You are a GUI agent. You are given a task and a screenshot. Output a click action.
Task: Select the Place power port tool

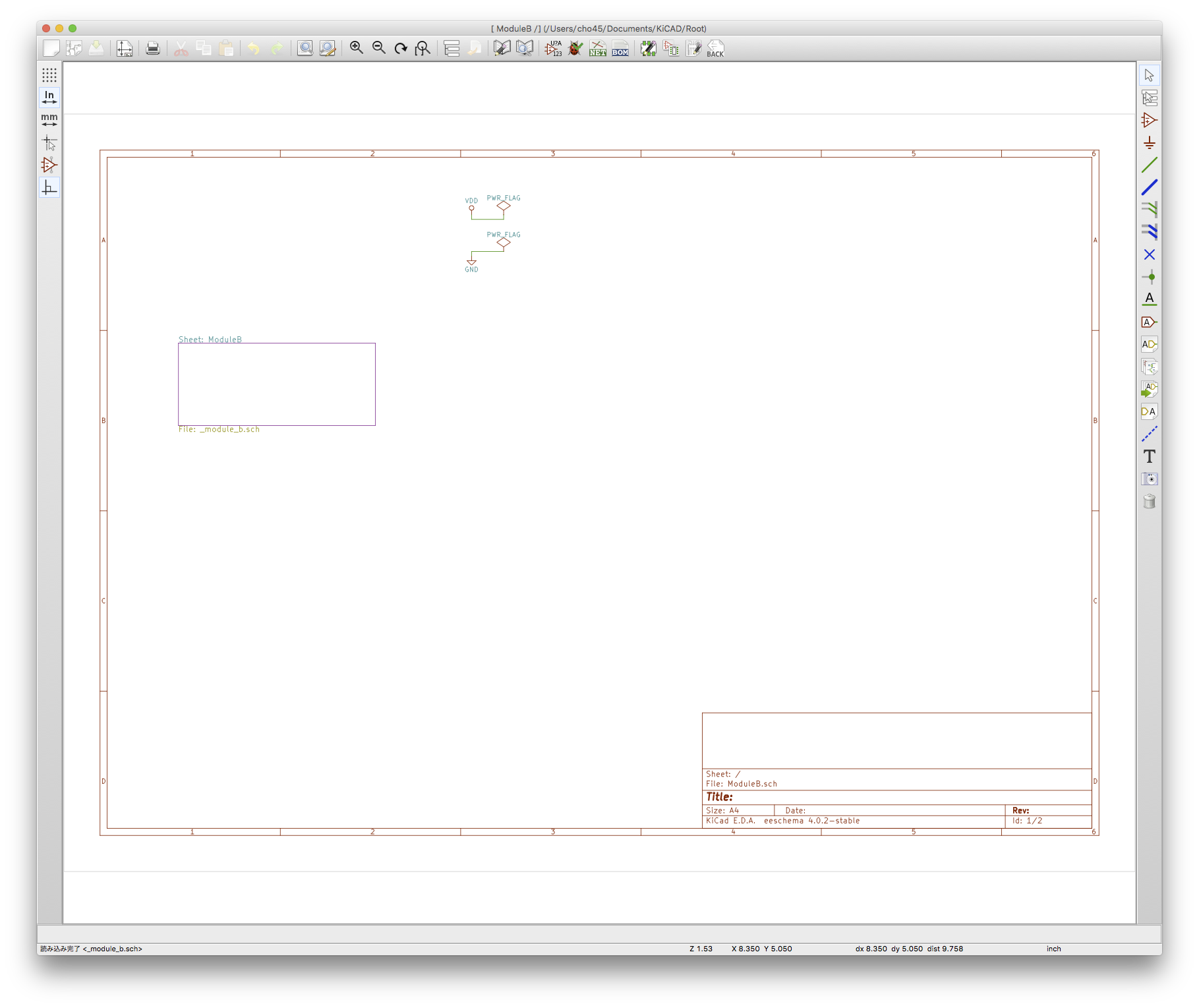(x=1149, y=143)
